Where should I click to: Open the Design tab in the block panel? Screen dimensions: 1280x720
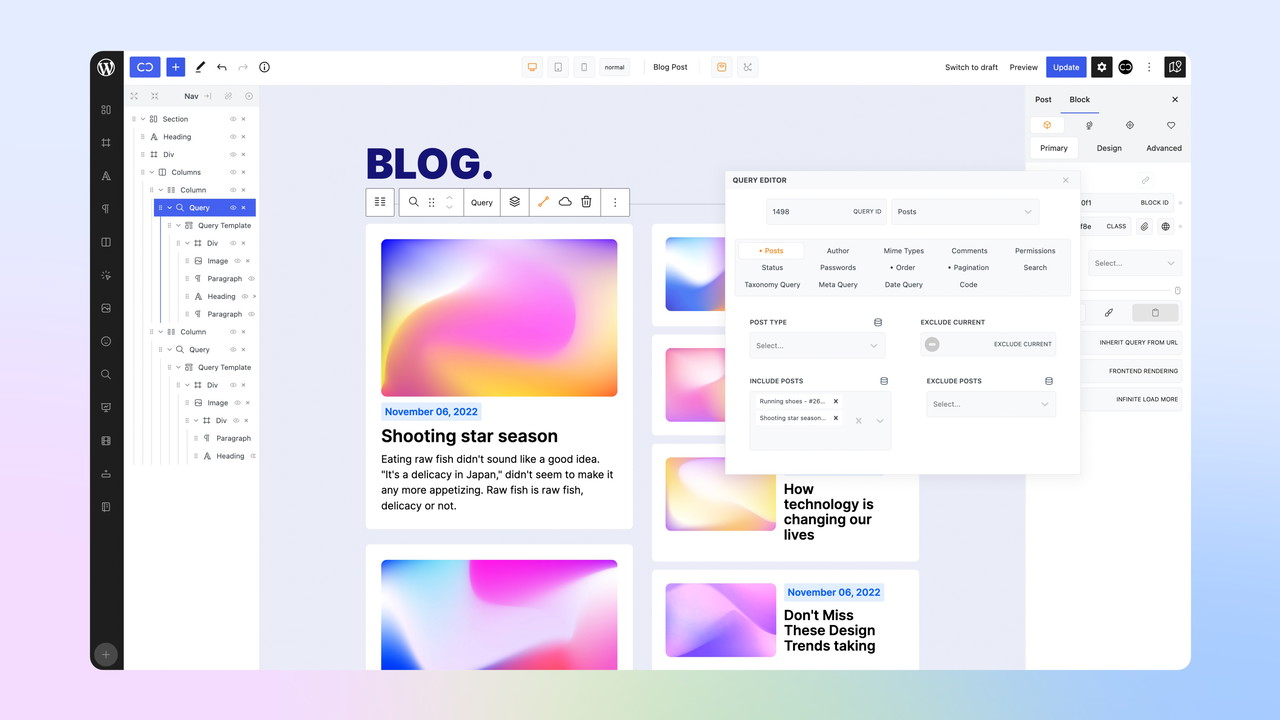[x=1109, y=148]
